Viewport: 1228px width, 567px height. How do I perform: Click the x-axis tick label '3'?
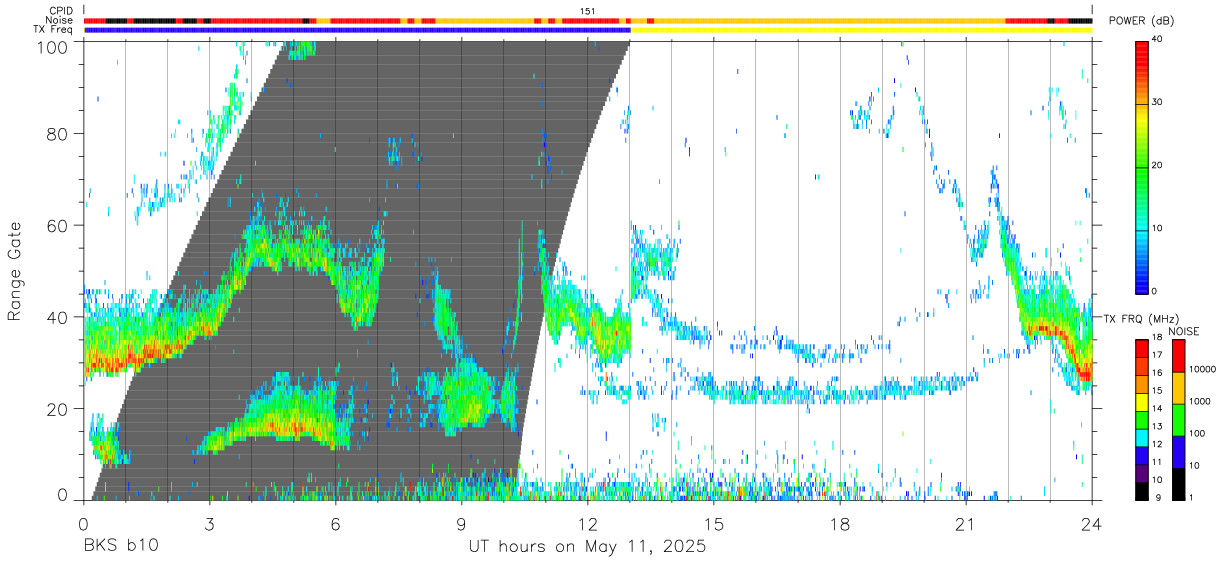(x=209, y=523)
